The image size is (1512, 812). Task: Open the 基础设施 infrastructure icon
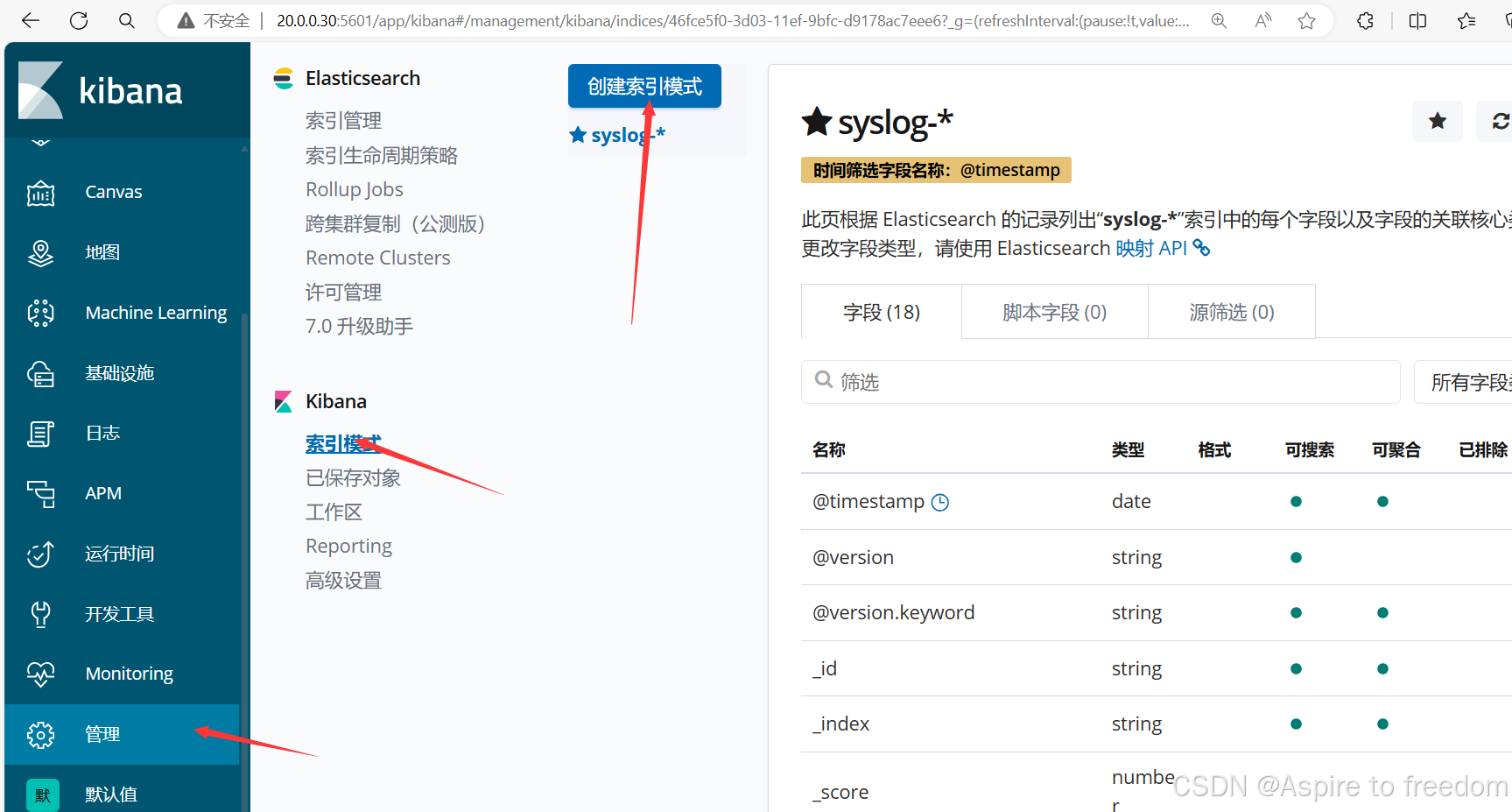coord(40,373)
